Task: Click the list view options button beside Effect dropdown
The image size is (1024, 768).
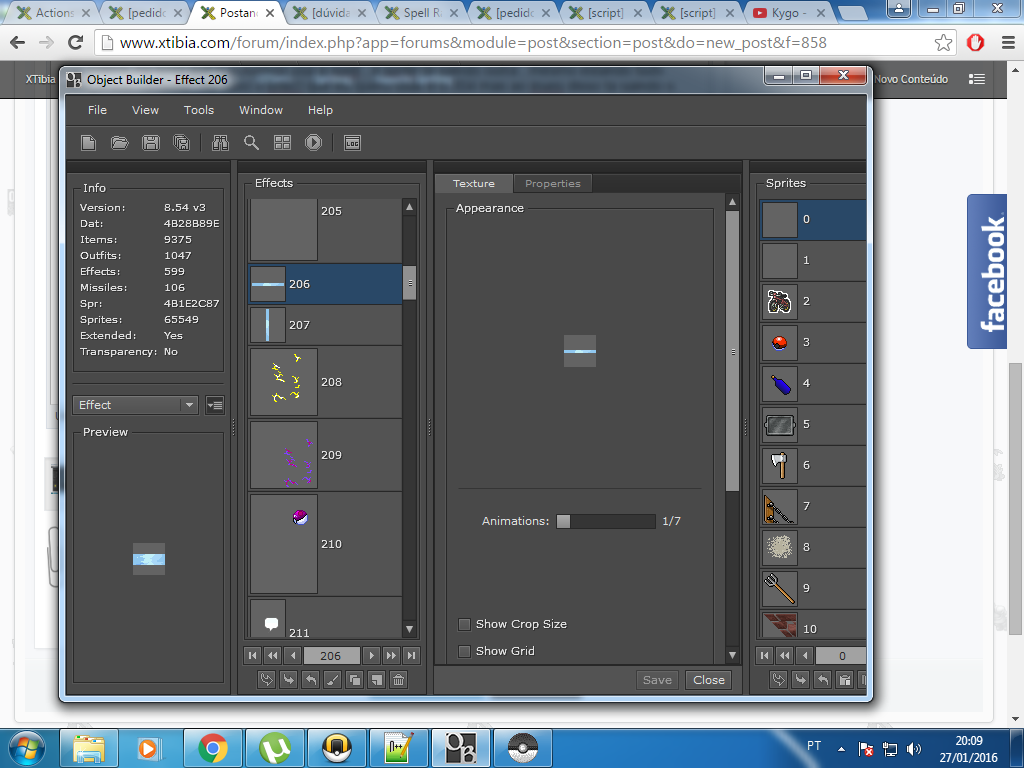Action: click(214, 405)
